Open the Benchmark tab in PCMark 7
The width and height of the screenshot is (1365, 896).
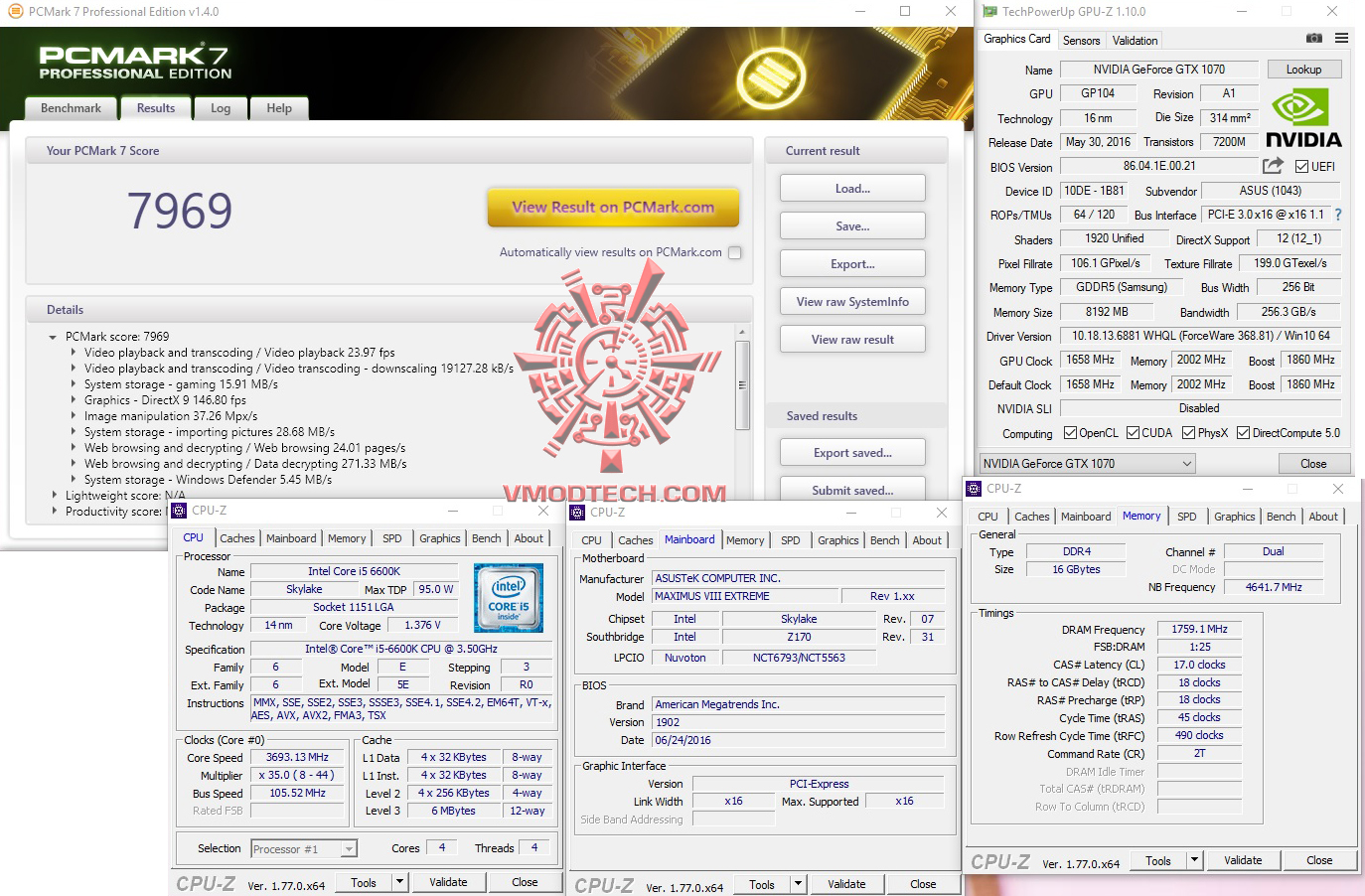[x=70, y=107]
